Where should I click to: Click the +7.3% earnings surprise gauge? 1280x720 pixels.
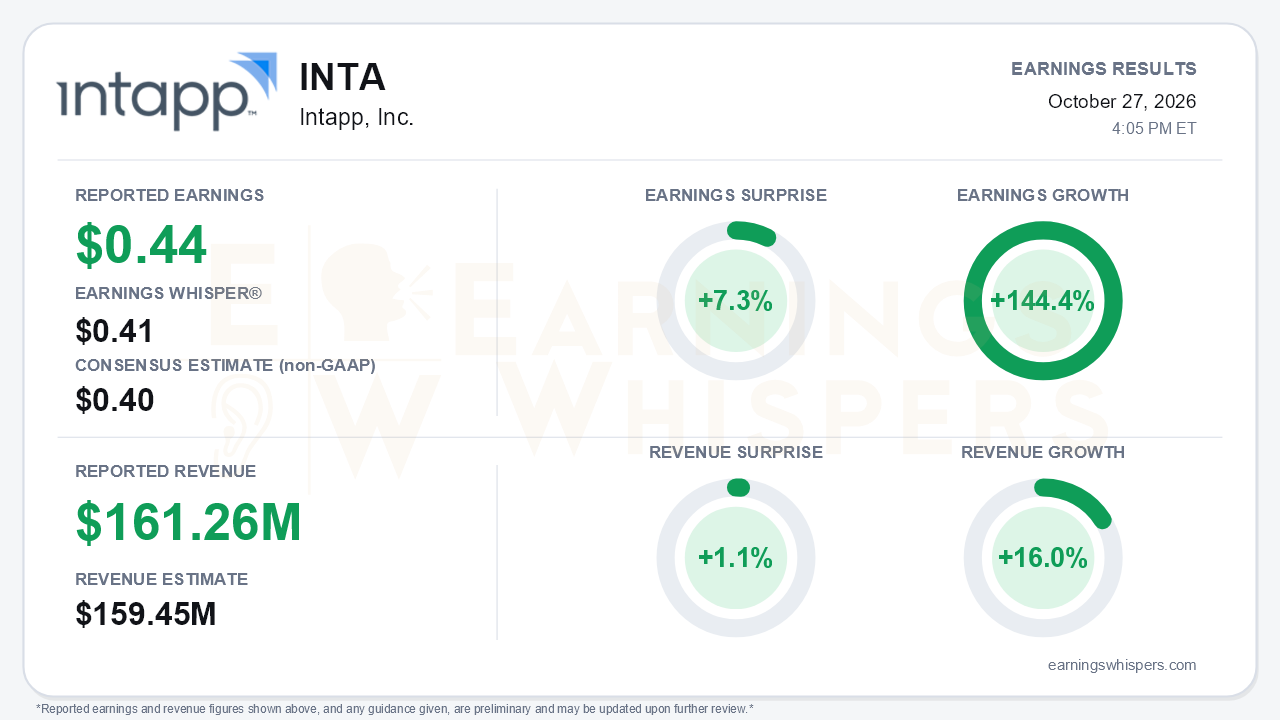[736, 301]
